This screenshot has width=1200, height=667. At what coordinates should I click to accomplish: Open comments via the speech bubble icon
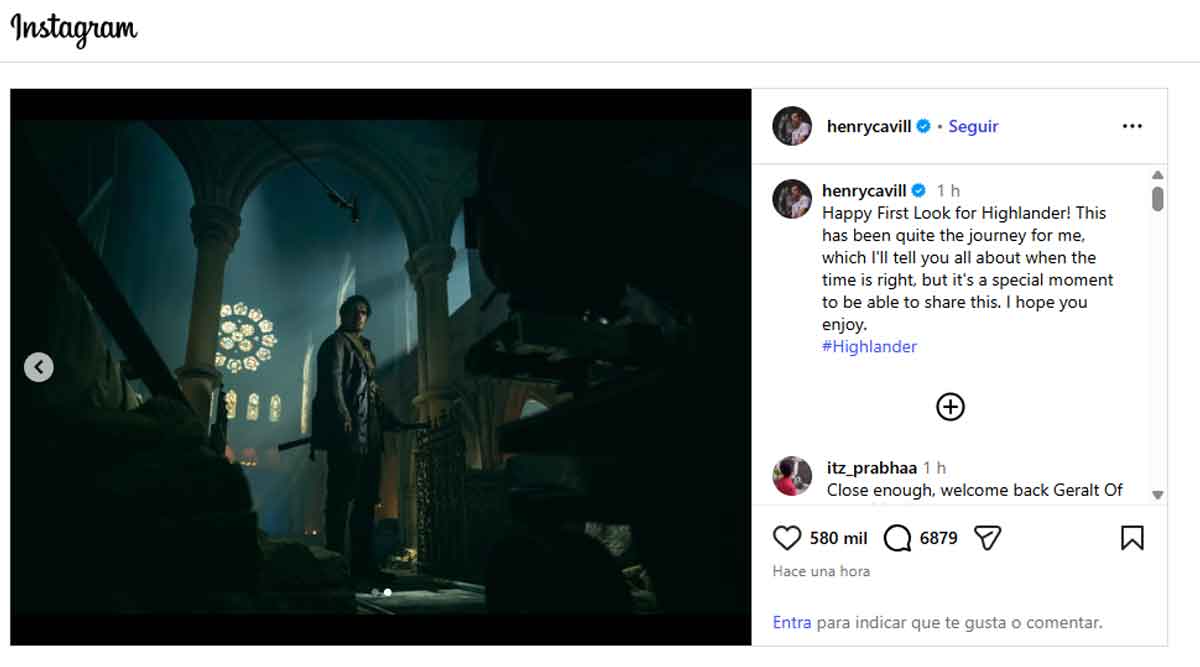897,537
